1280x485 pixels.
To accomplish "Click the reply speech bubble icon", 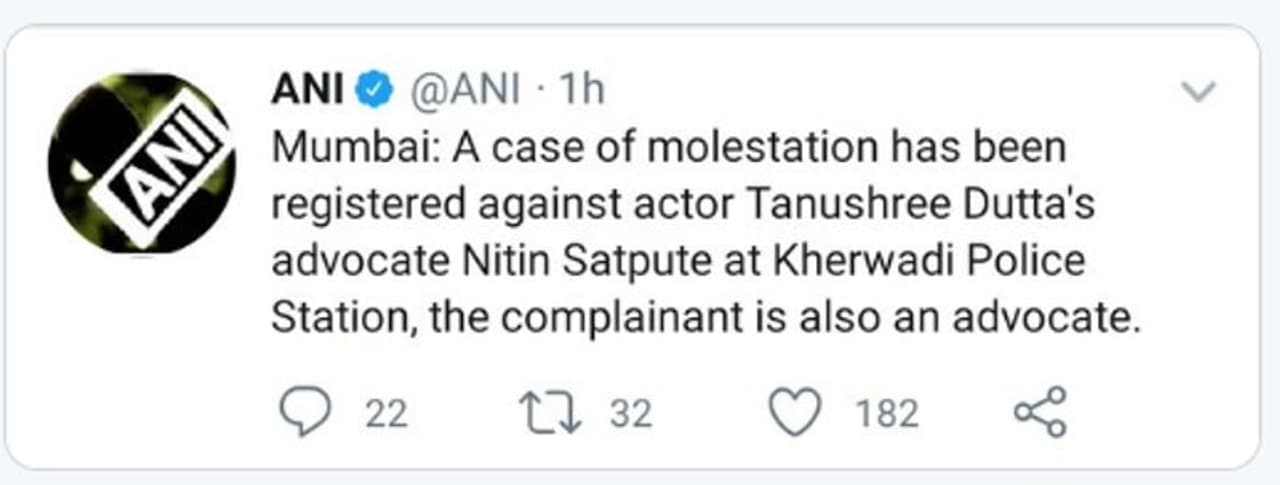I will tap(302, 413).
